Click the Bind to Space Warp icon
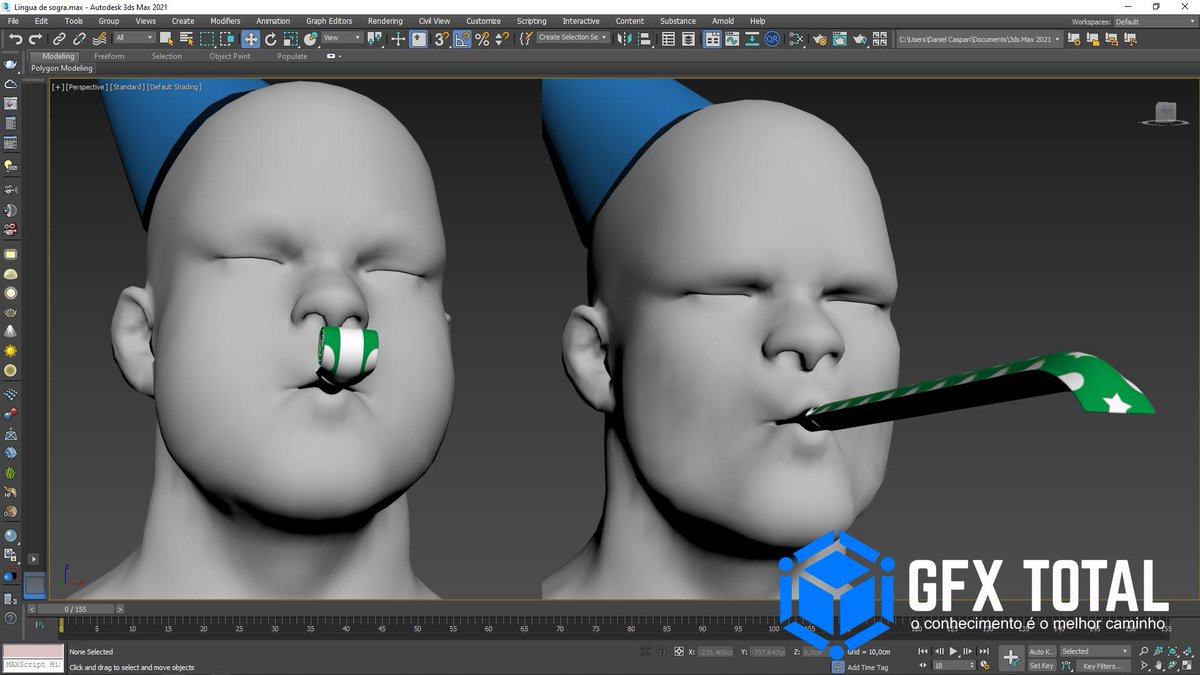1200x675 pixels. pyautogui.click(x=100, y=39)
